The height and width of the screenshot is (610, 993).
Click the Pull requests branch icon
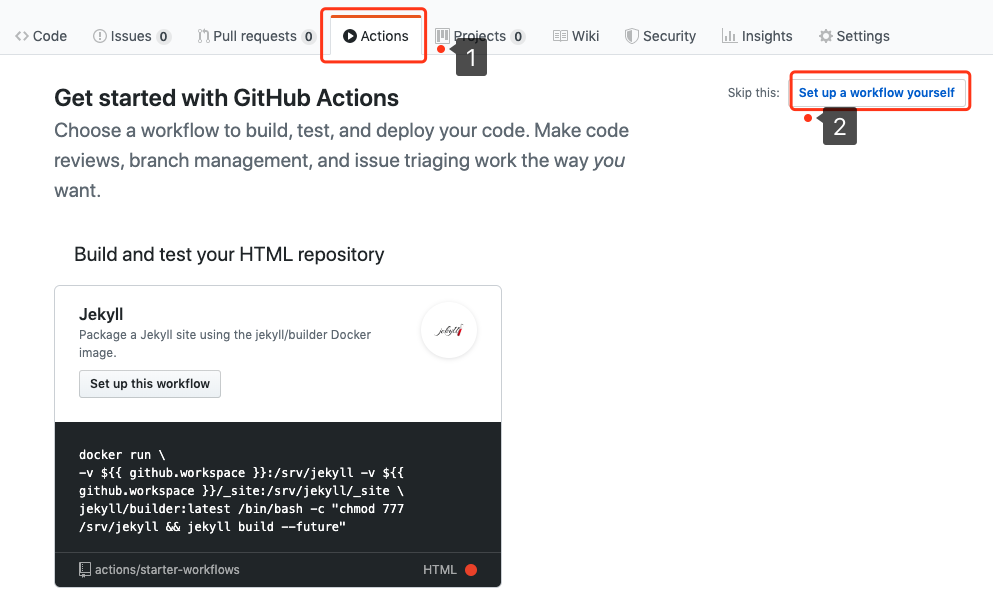click(203, 36)
